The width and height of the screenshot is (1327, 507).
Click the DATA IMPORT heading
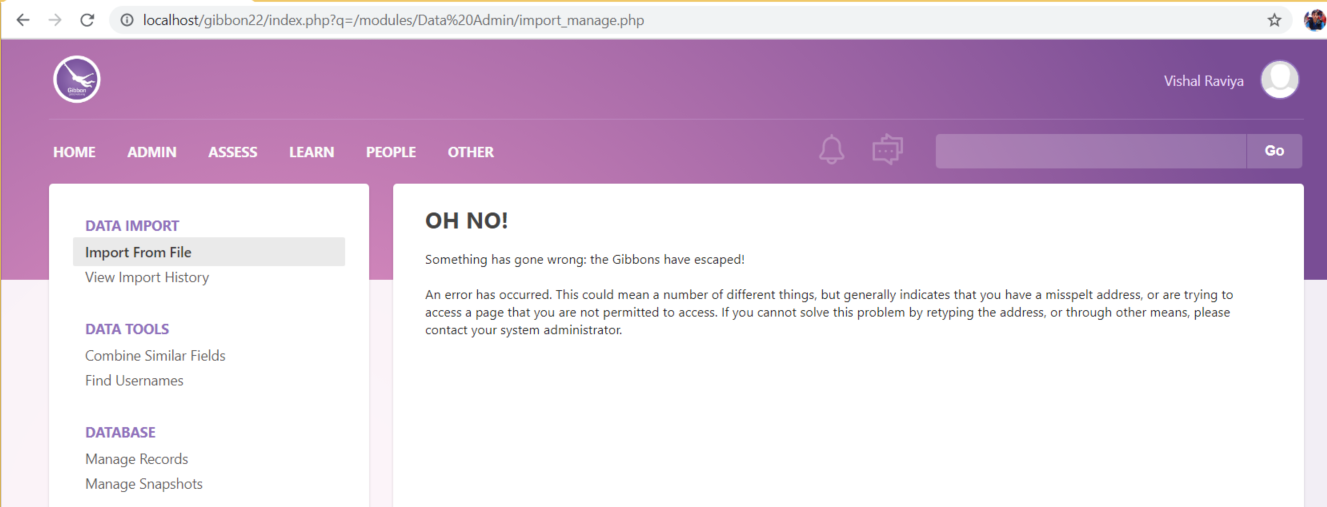point(132,226)
